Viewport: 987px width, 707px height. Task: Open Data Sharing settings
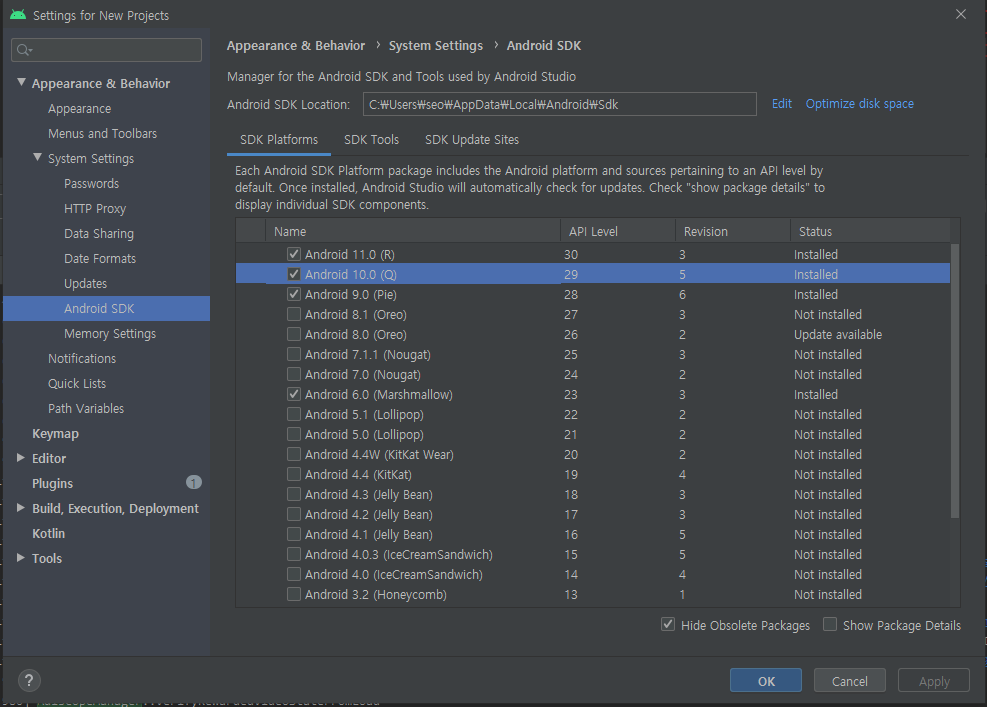coord(99,234)
